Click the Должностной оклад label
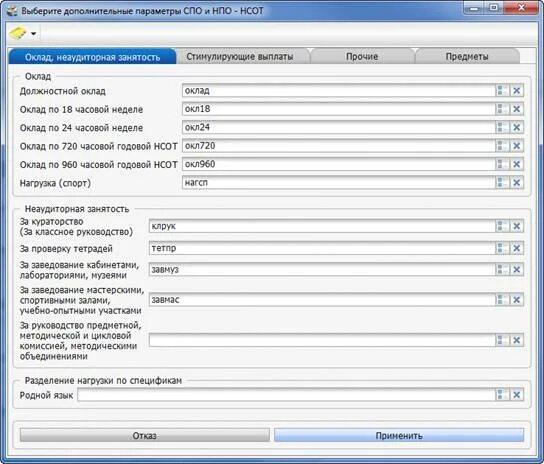 (62, 91)
